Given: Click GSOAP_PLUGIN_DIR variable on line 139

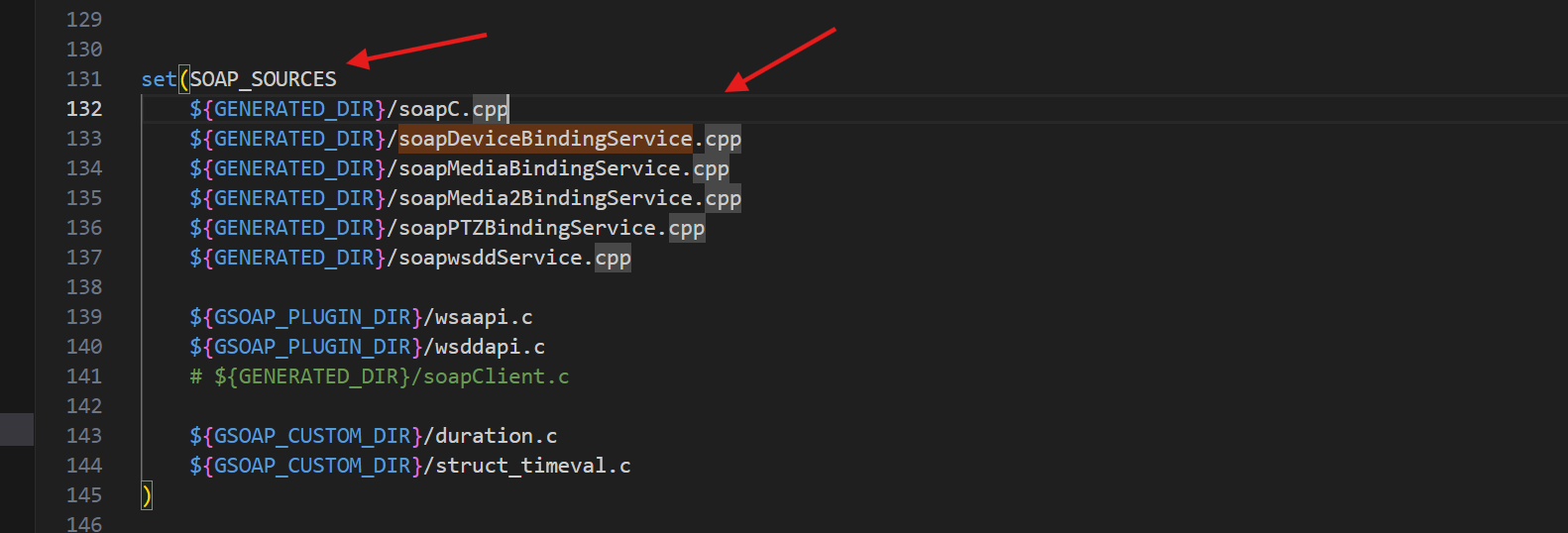Looking at the screenshot, I should pos(312,317).
